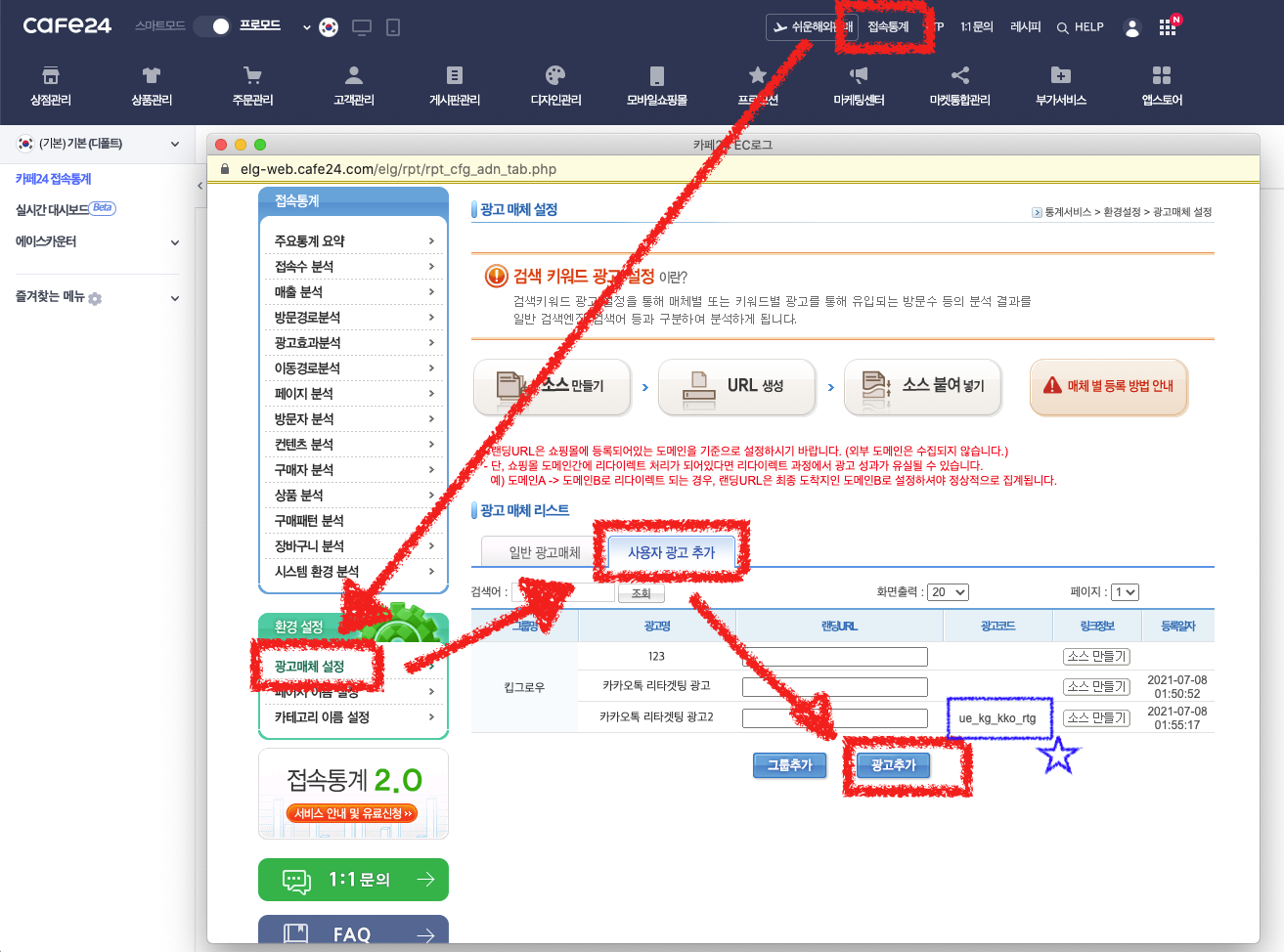Image resolution: width=1284 pixels, height=952 pixels.
Task: Open 디자인관리 palette icon
Action: 555,76
